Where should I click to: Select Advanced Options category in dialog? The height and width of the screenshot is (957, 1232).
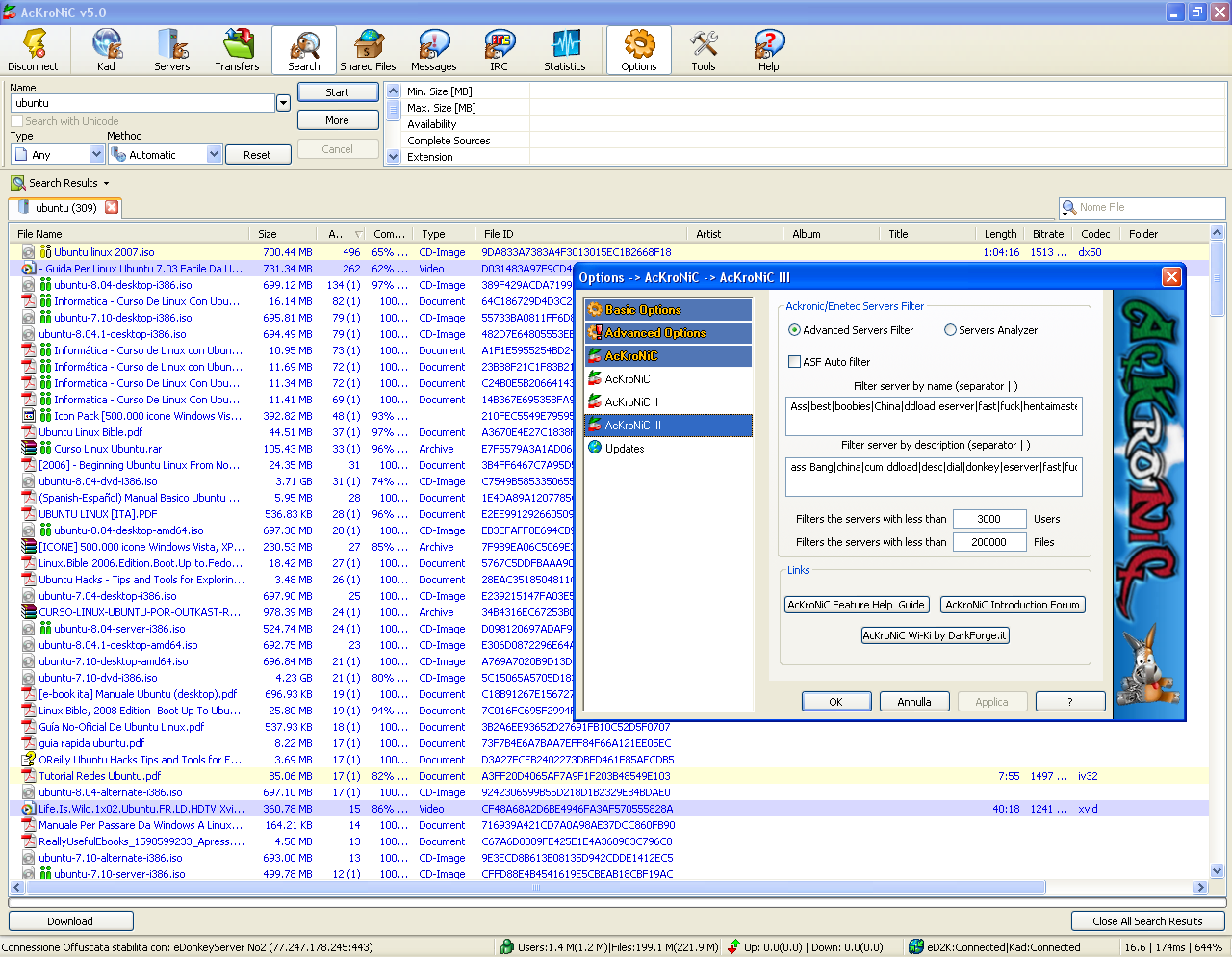668,333
